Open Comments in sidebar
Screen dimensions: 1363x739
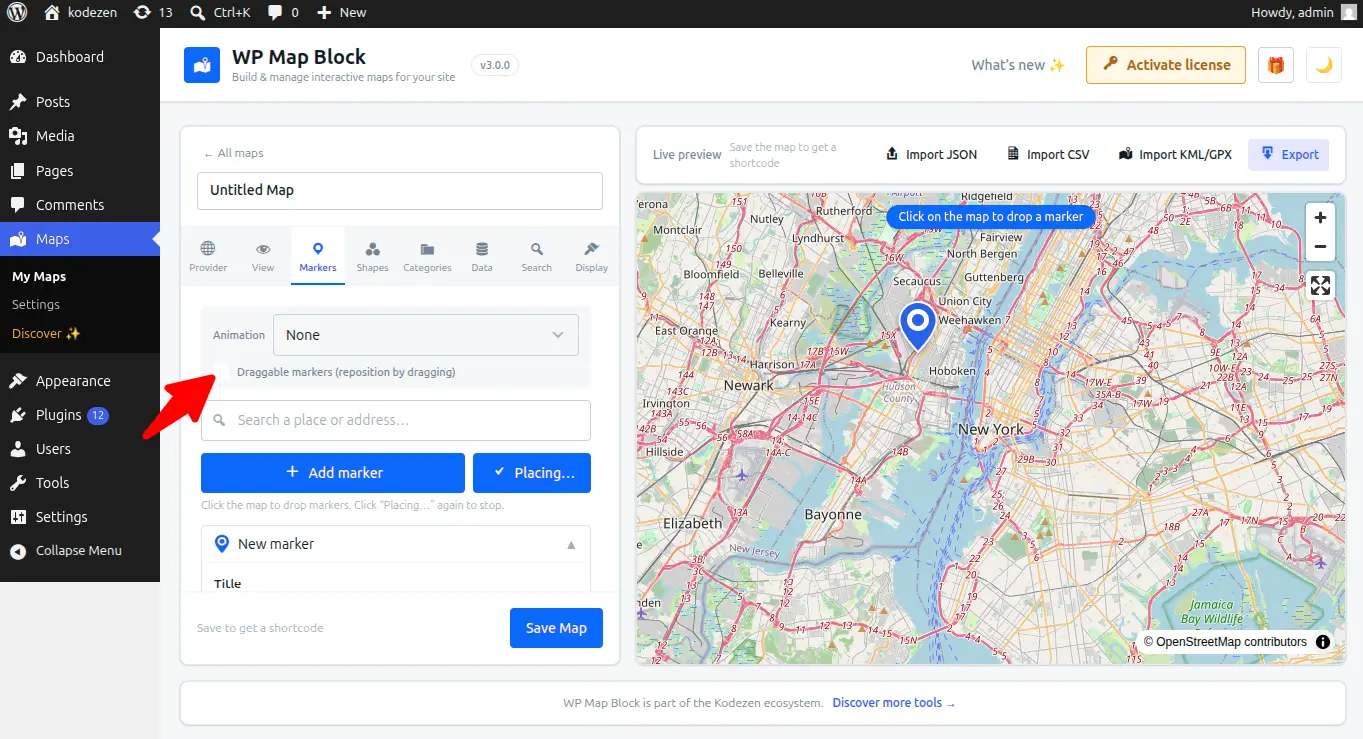pos(80,205)
